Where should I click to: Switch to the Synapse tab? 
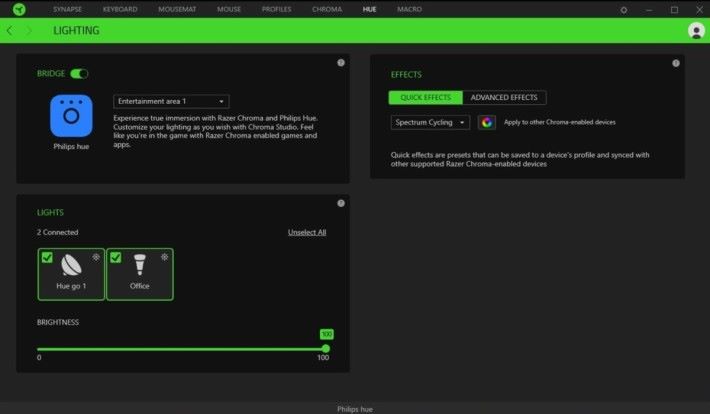(x=67, y=9)
